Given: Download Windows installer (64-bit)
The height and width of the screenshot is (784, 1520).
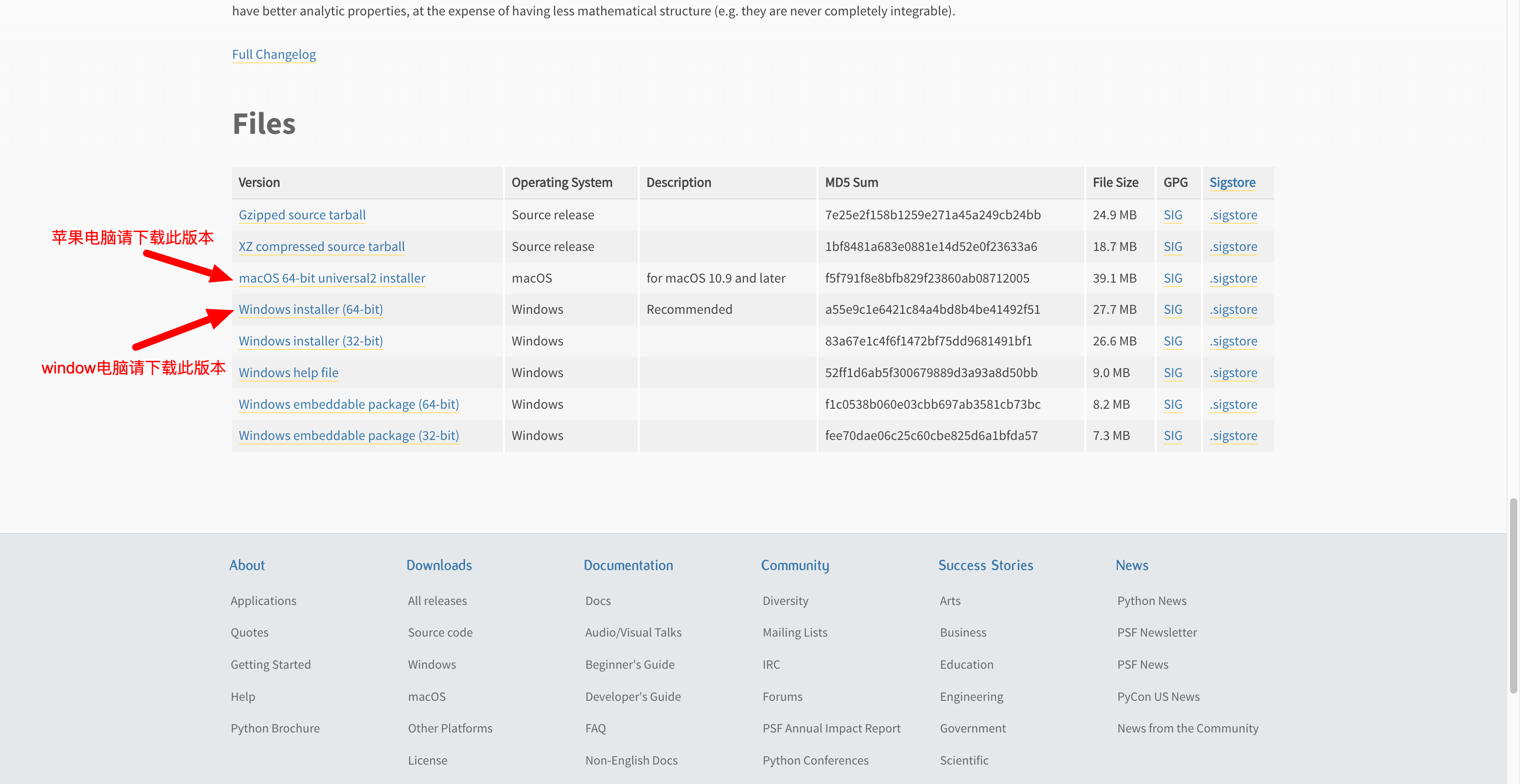Looking at the screenshot, I should click(310, 309).
